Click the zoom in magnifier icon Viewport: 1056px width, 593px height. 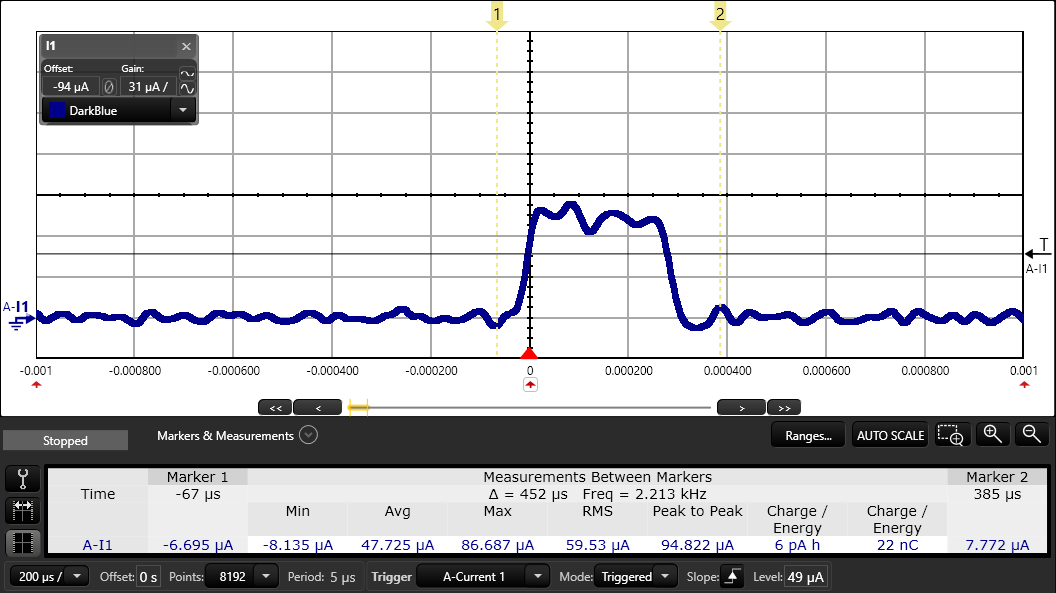click(992, 434)
